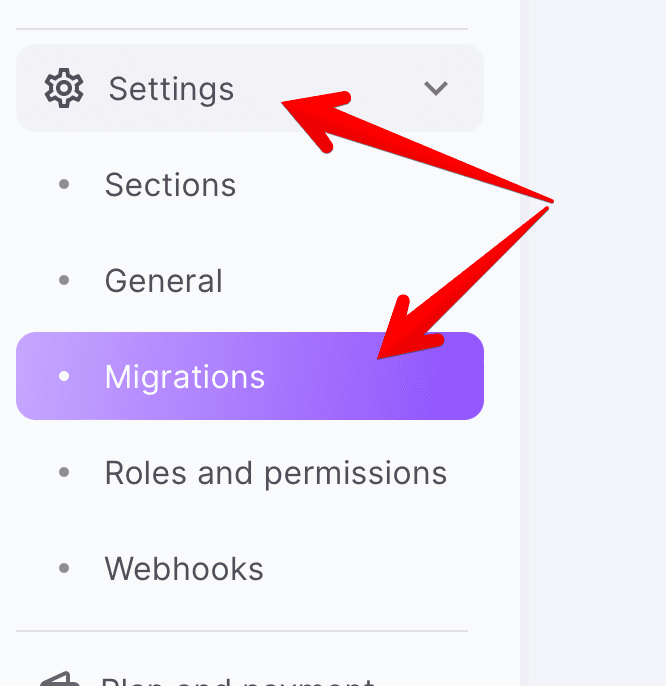The height and width of the screenshot is (686, 666).
Task: Open the General settings page
Action: pos(163,281)
